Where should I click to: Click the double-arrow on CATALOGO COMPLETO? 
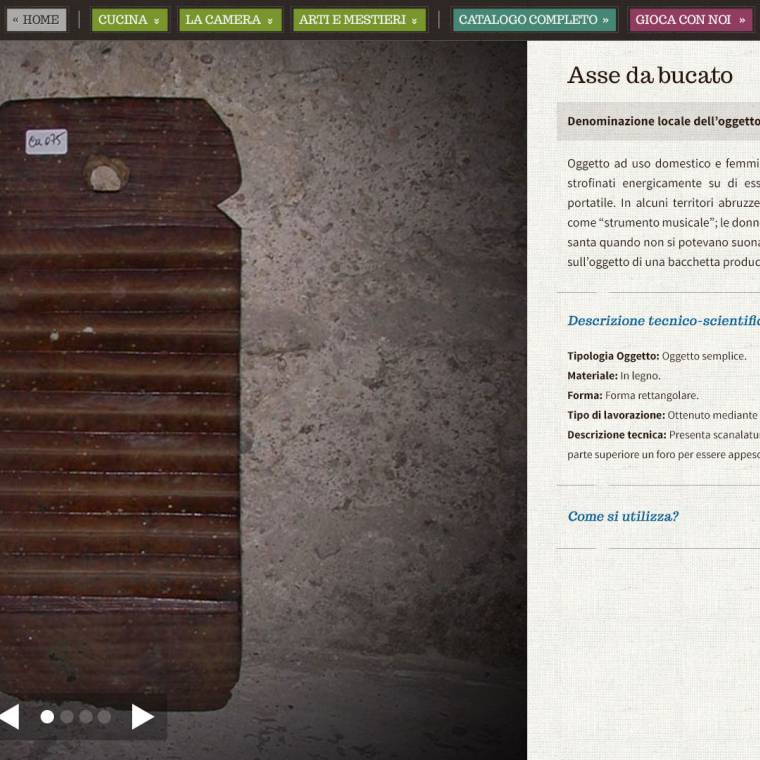pyautogui.click(x=605, y=20)
